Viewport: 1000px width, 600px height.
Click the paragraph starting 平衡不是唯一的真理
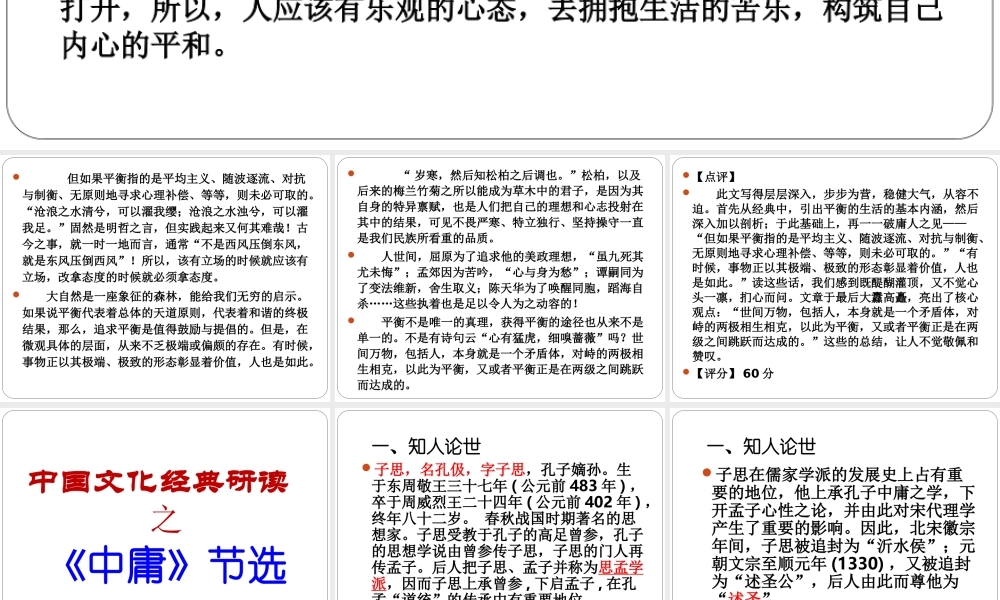pos(500,353)
